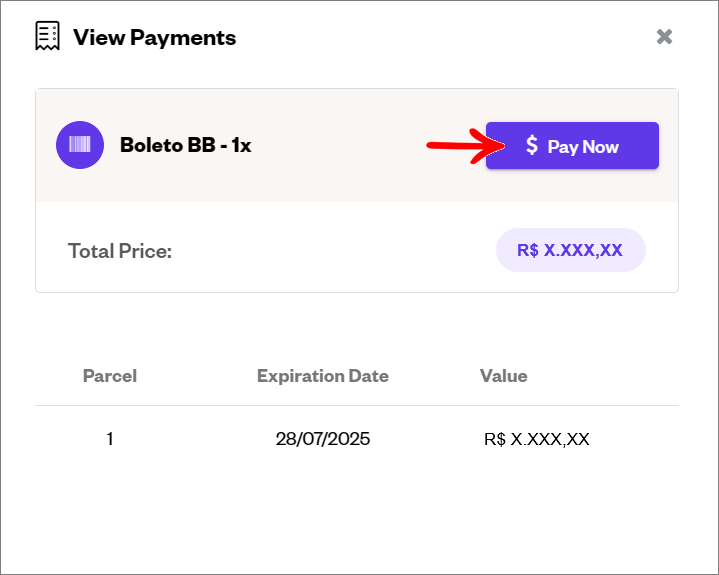
Task: Close the View Payments dialog
Action: tap(664, 37)
